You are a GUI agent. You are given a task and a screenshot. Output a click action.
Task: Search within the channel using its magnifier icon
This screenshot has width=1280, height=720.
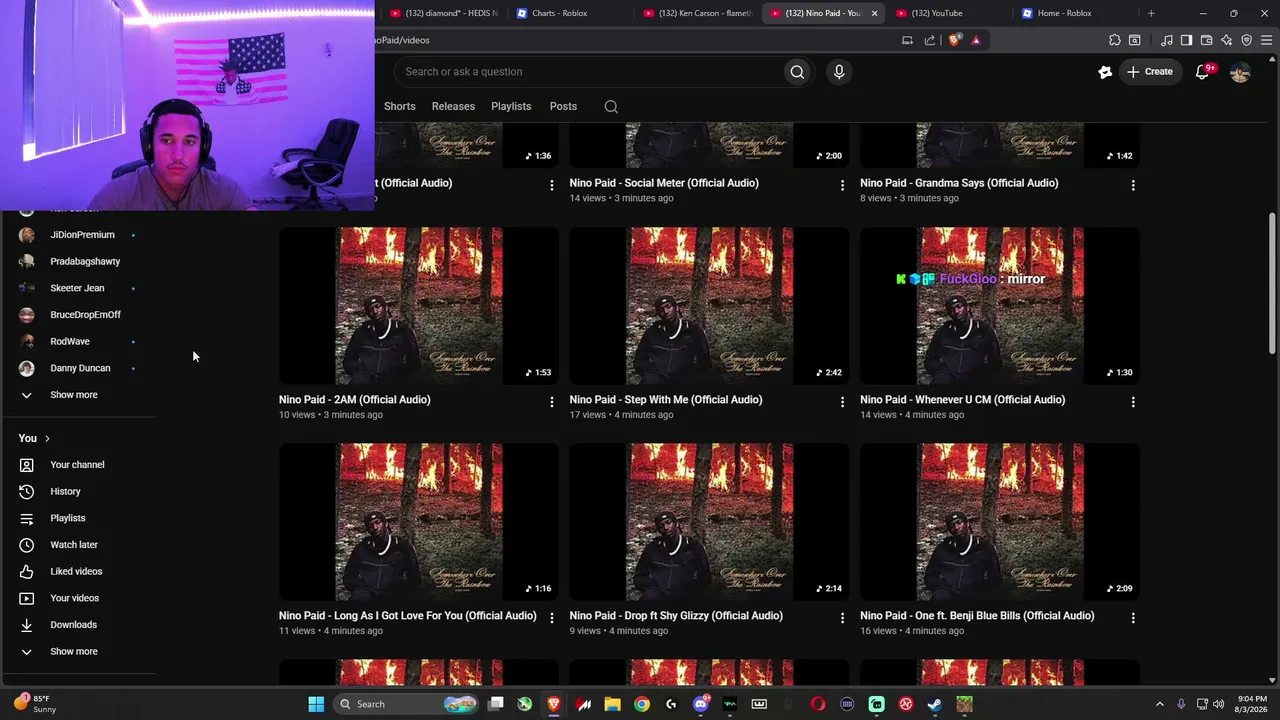point(611,107)
